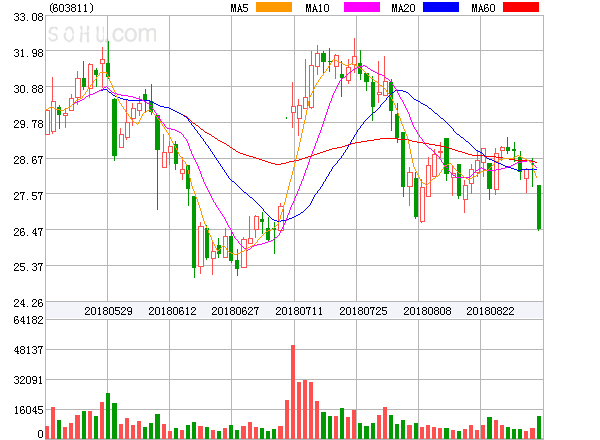Click the 27.57 price axis label
The width and height of the screenshot is (600, 440).
tap(28, 196)
